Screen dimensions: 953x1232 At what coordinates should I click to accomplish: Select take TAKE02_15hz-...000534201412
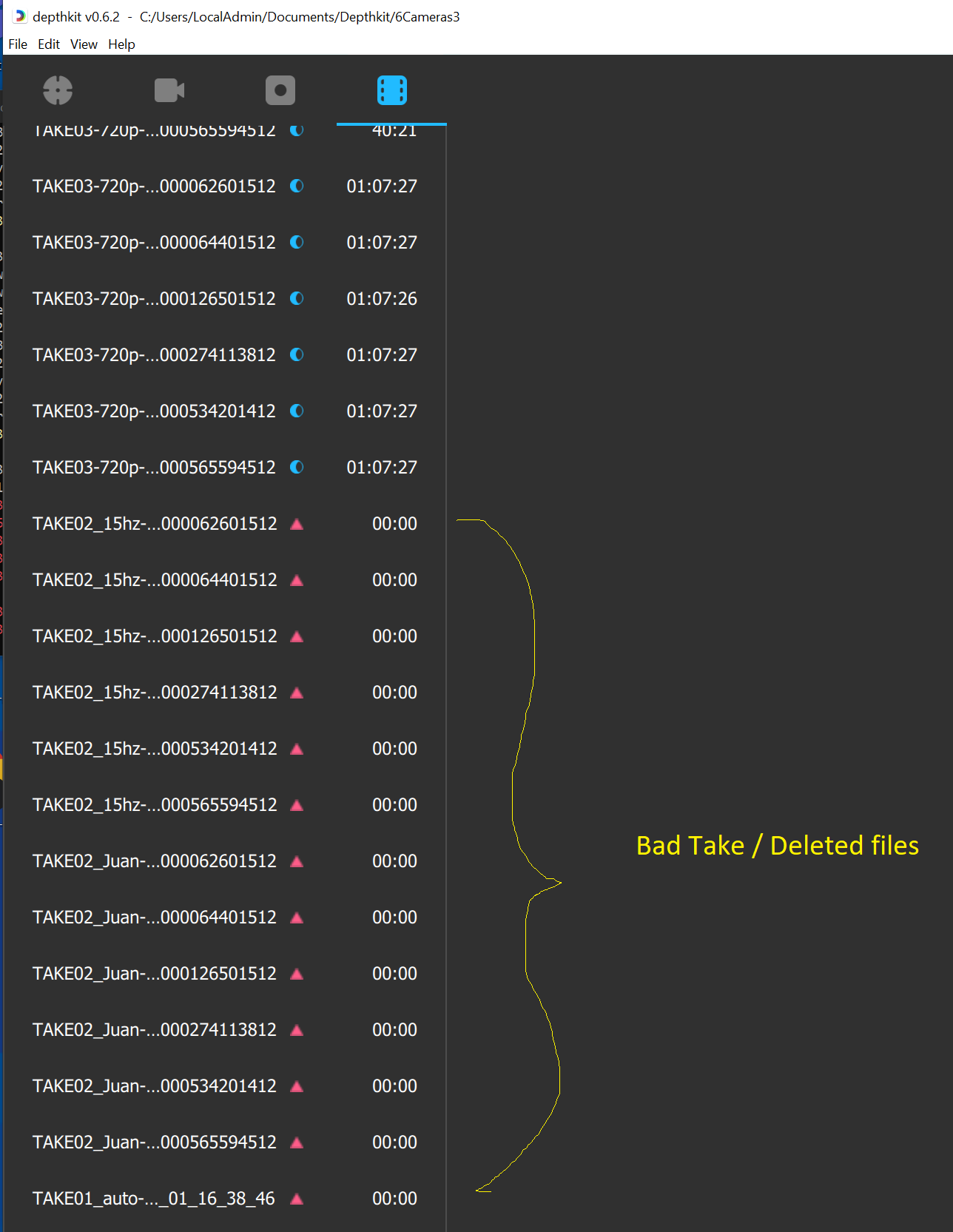[155, 749]
